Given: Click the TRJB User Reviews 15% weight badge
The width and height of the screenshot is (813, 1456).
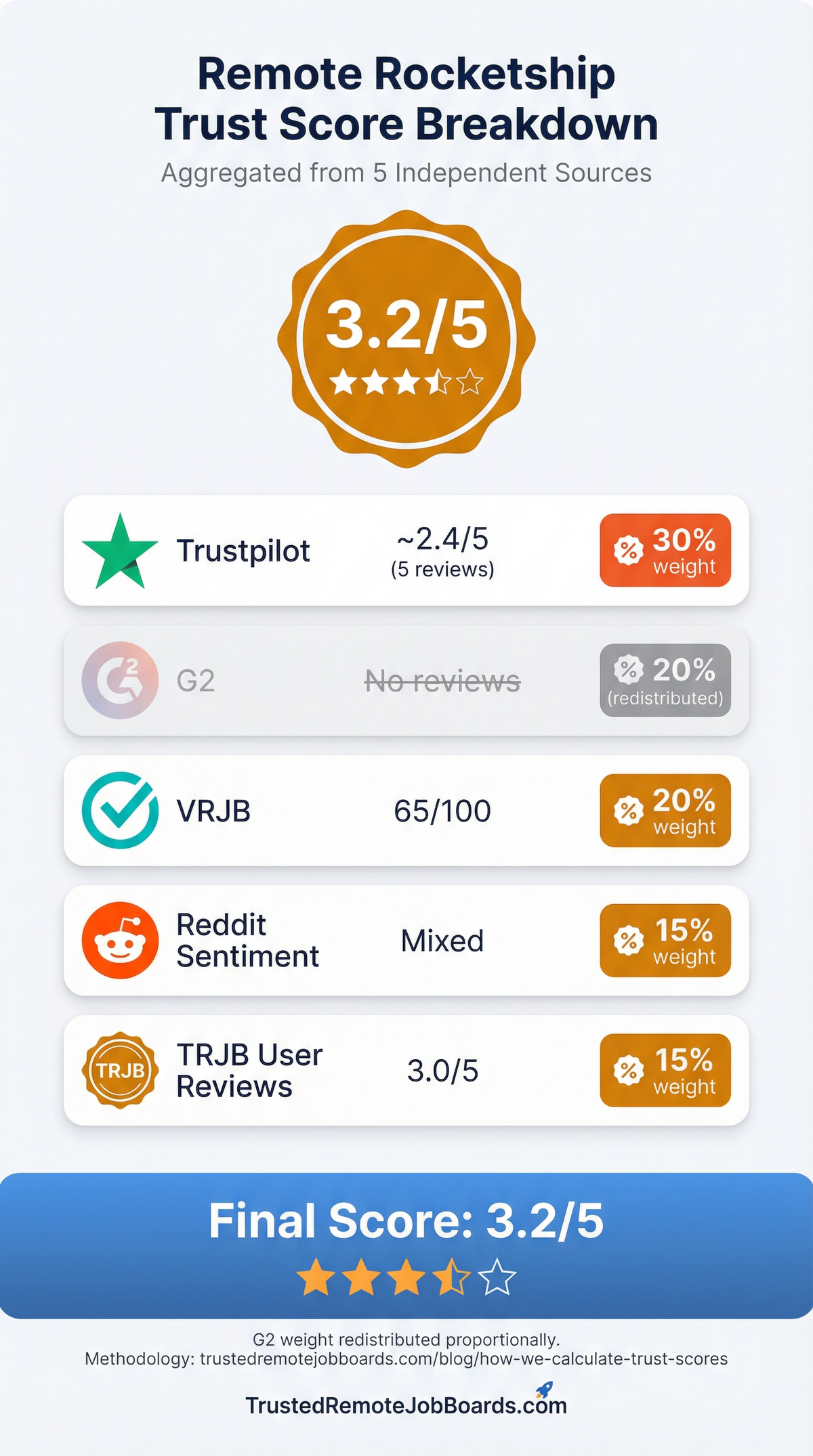Looking at the screenshot, I should click(x=665, y=1070).
